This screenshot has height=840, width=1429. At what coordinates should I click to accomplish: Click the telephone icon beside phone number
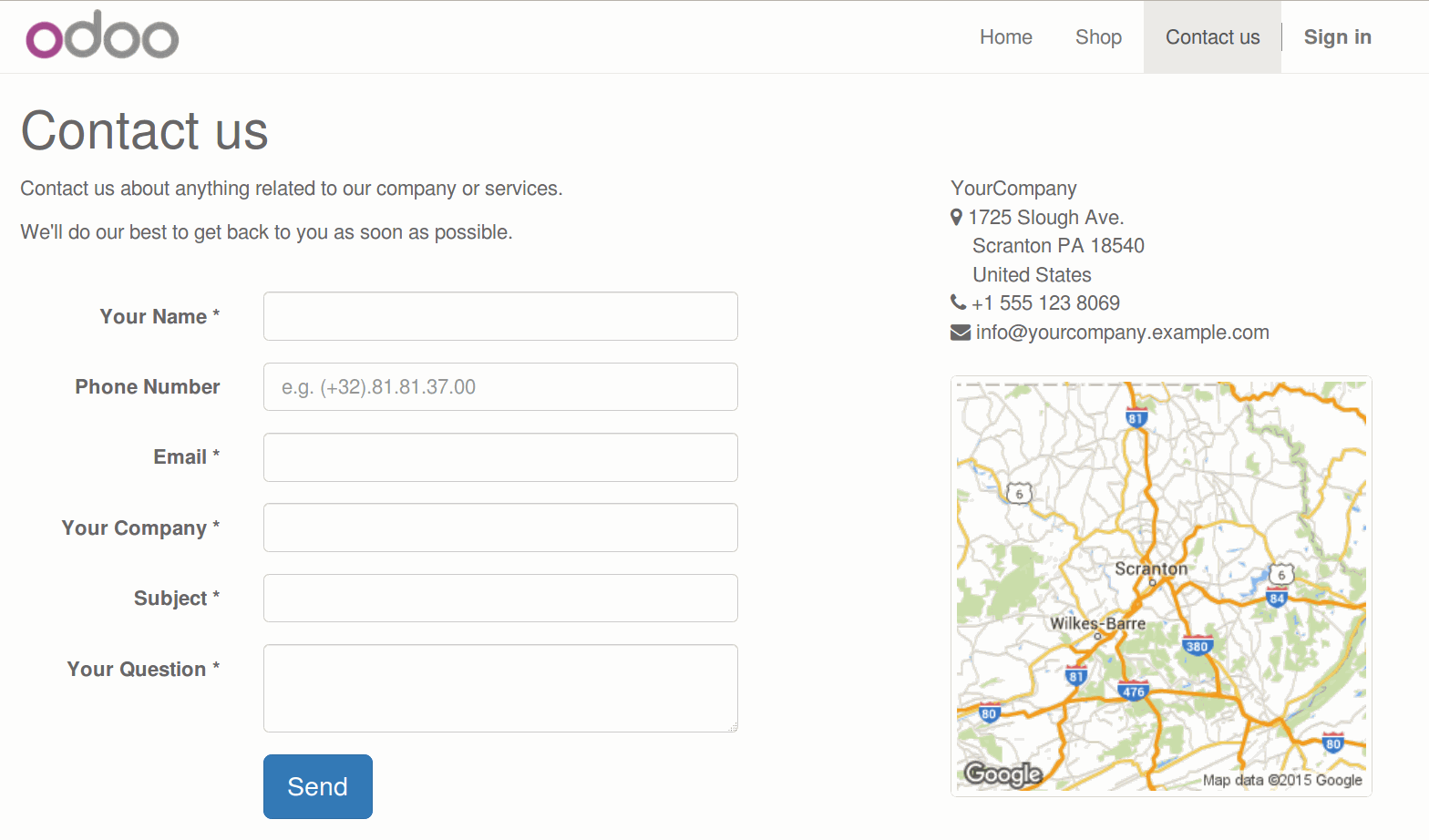tap(958, 302)
